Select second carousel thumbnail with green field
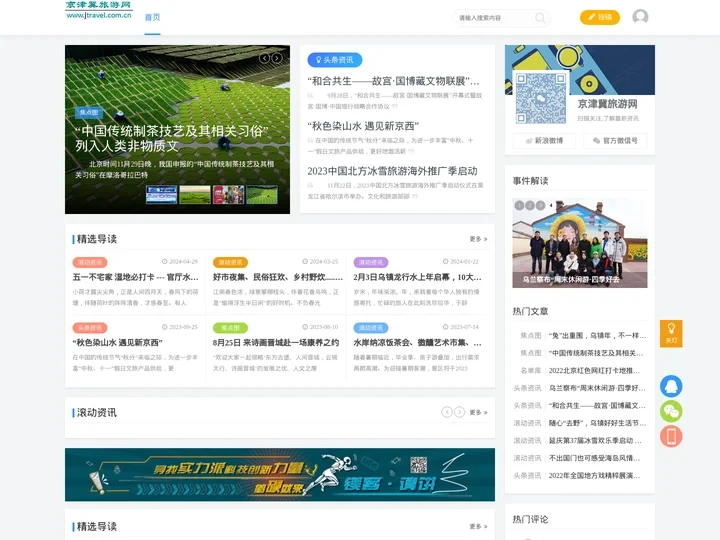 [195, 195]
